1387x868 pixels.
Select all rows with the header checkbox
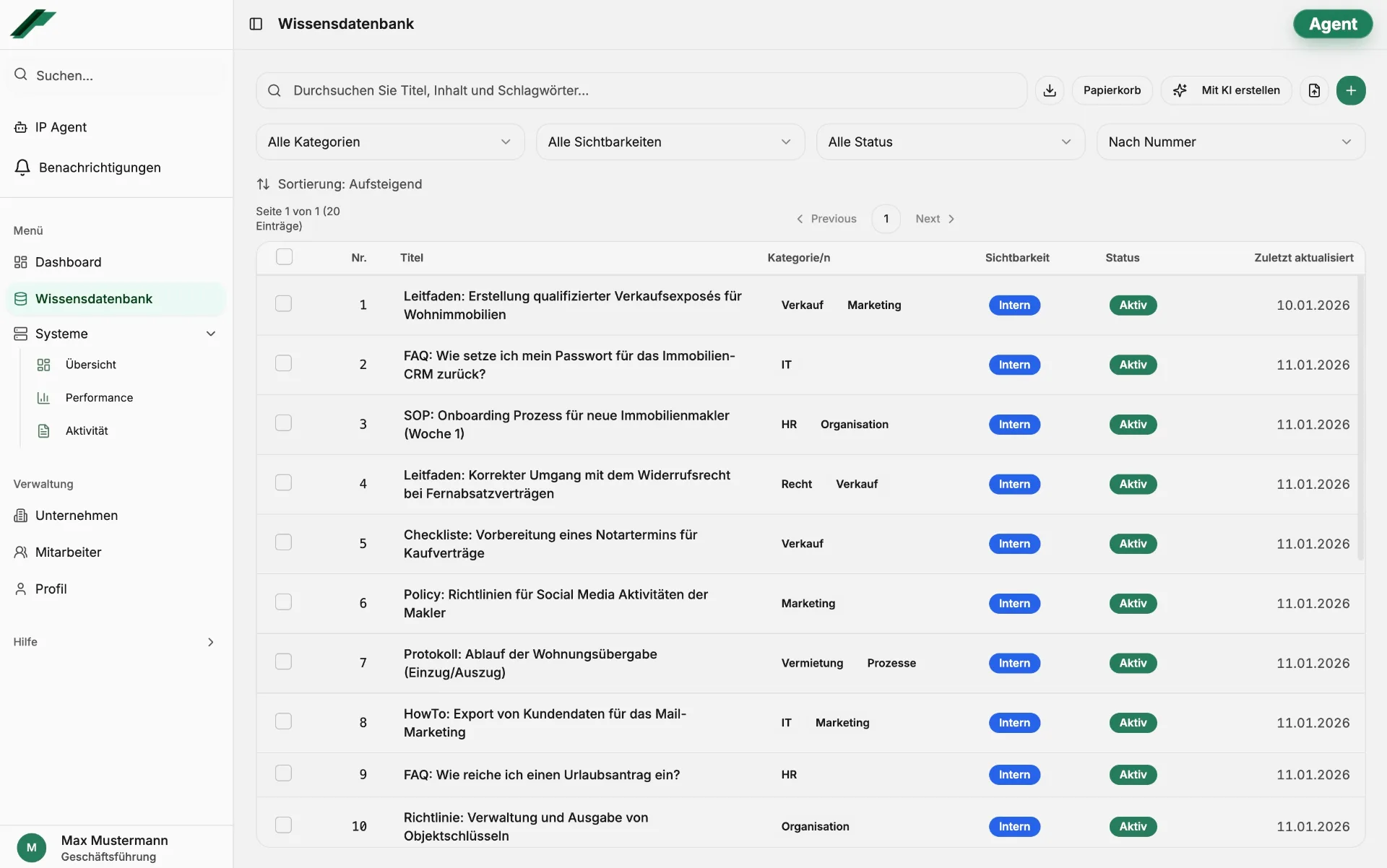[x=284, y=257]
